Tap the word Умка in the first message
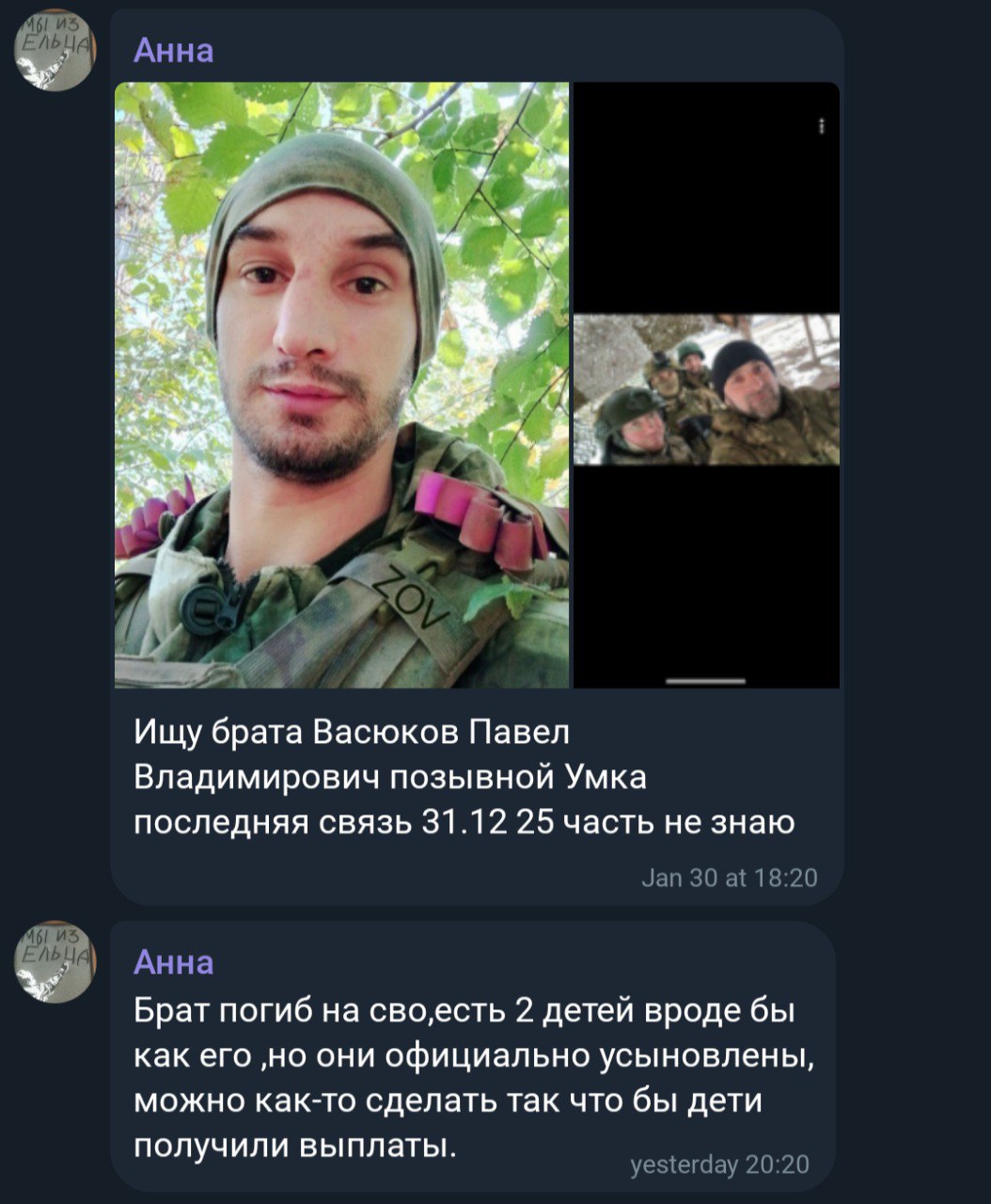The height and width of the screenshot is (1204, 991). point(605,778)
